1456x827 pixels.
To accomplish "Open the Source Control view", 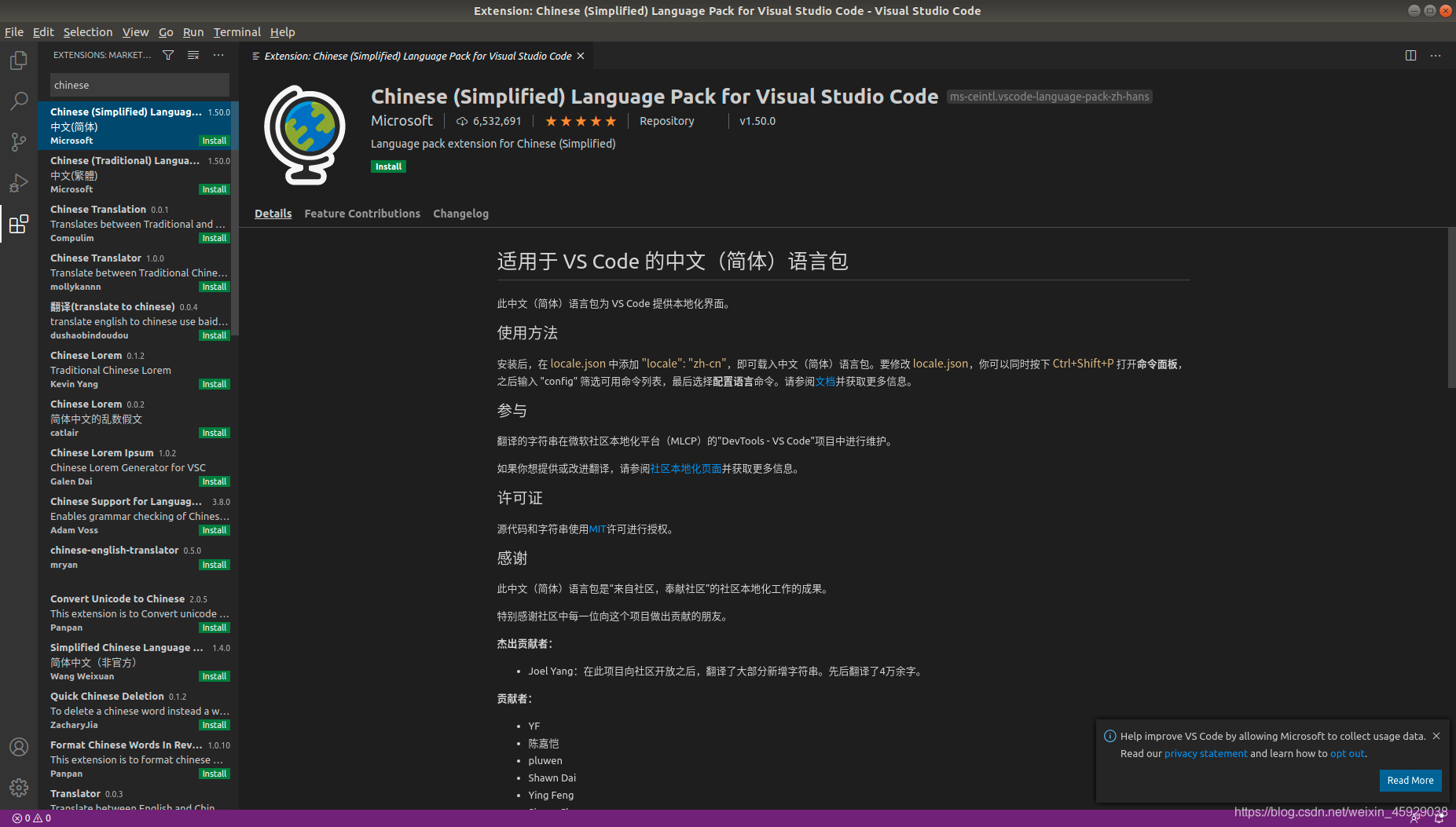I will pyautogui.click(x=19, y=142).
